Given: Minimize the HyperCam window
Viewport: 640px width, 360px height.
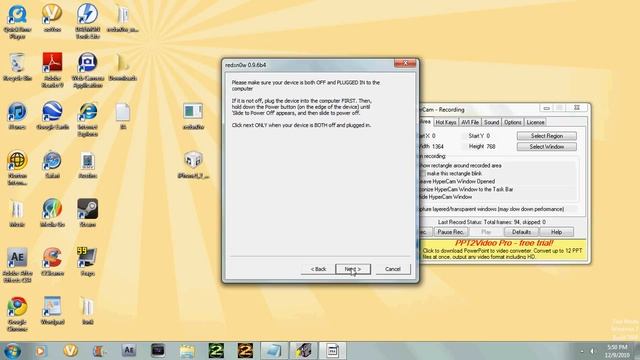Looking at the screenshot, I should (x=547, y=108).
